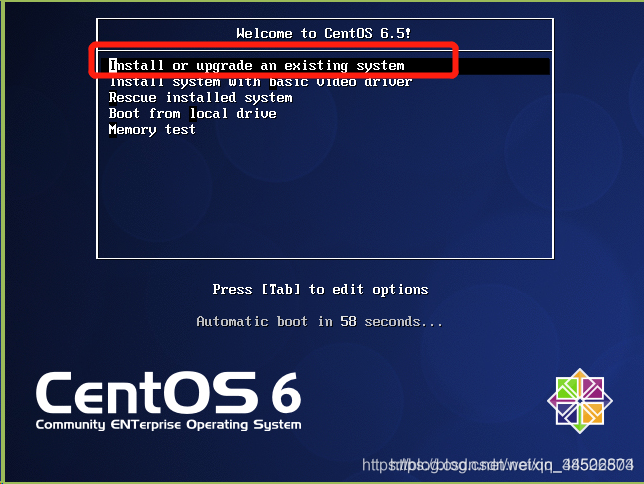Image resolution: width=644 pixels, height=484 pixels.
Task: Click the "Press [Tab] to edit options" hint
Action: point(320,290)
